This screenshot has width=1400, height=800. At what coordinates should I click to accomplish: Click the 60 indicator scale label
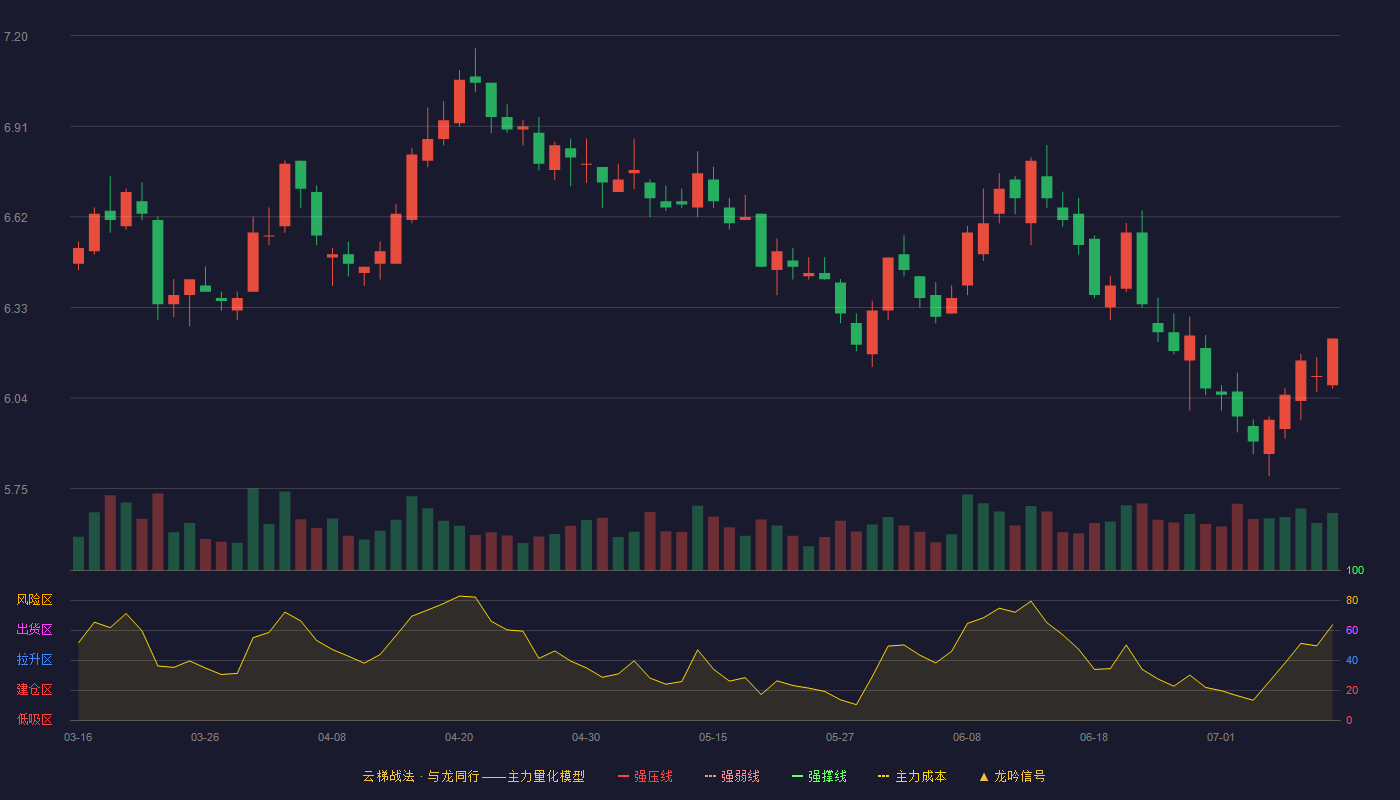pos(1352,631)
